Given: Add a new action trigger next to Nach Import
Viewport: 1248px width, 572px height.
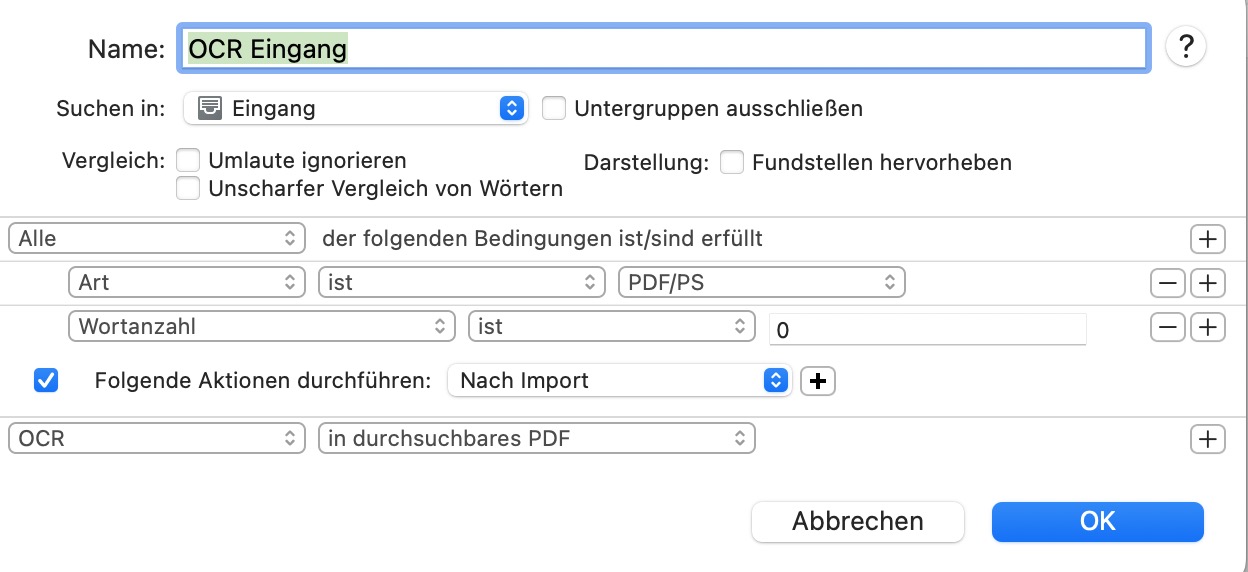Looking at the screenshot, I should pos(818,380).
